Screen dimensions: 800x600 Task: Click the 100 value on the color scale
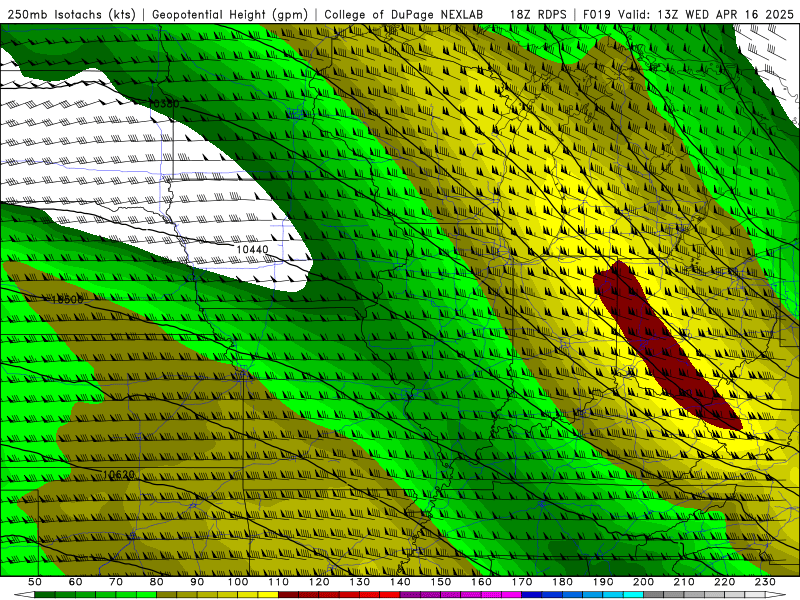coord(238,582)
